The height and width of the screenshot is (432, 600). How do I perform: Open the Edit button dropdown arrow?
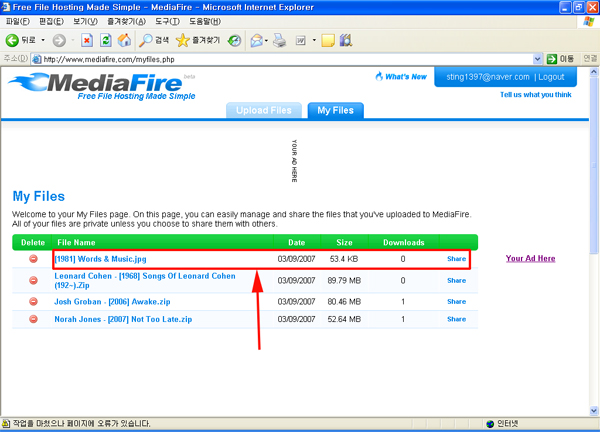point(314,40)
